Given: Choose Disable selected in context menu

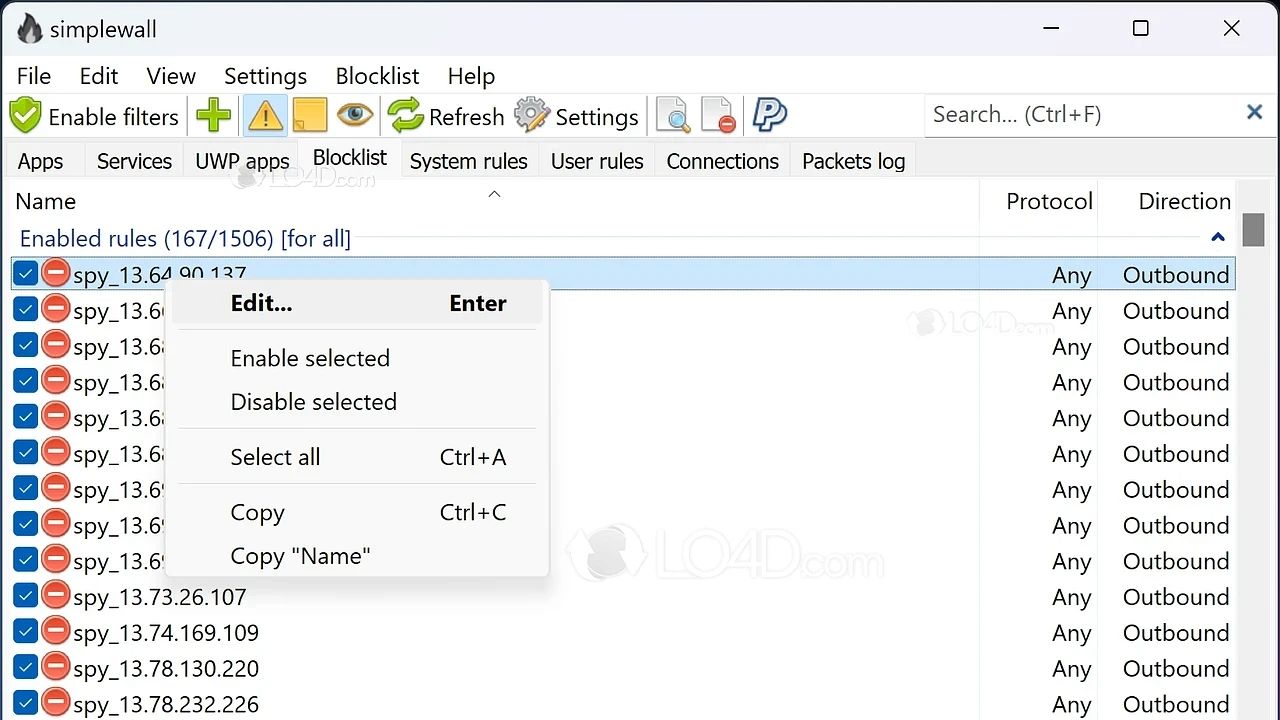Looking at the screenshot, I should 358,401.
